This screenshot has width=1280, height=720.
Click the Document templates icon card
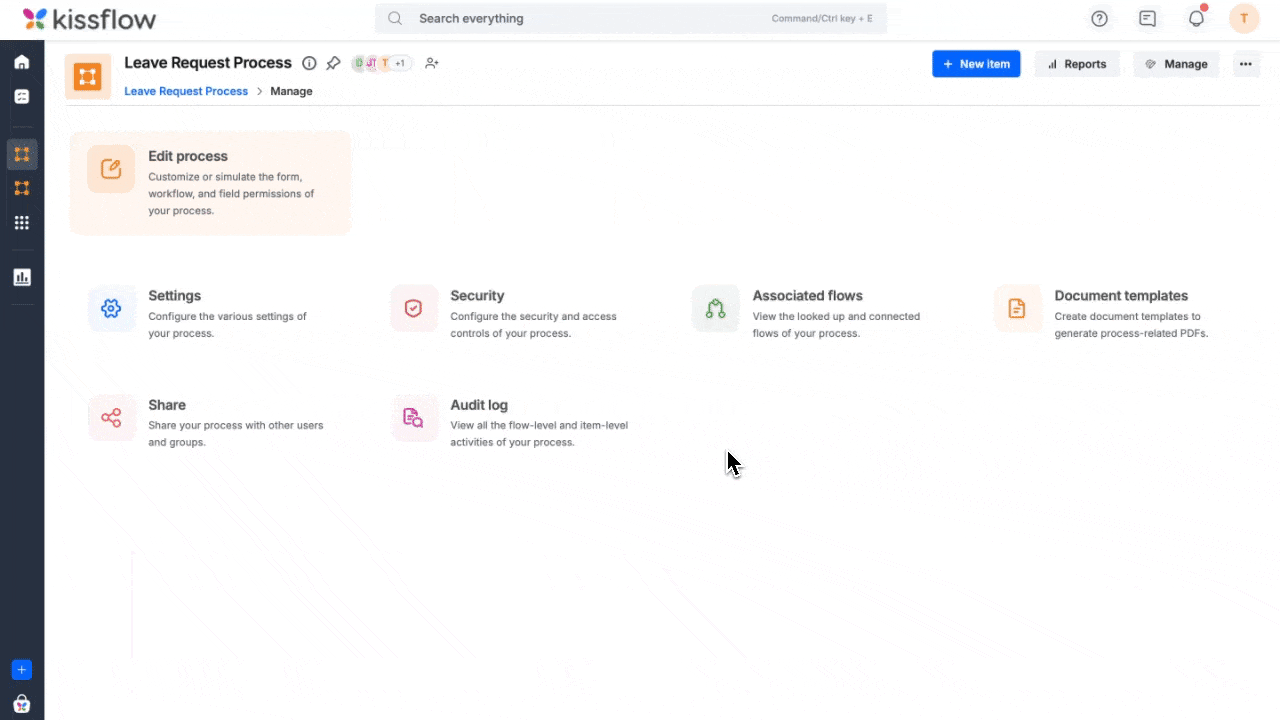pos(1017,309)
